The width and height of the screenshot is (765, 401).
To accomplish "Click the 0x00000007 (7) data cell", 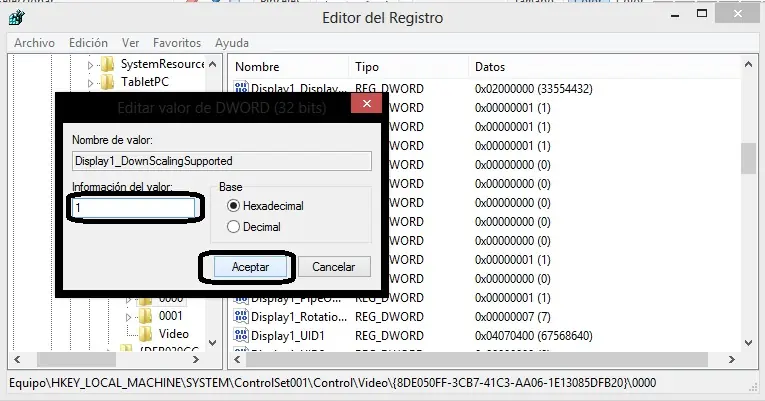I will click(x=513, y=317).
